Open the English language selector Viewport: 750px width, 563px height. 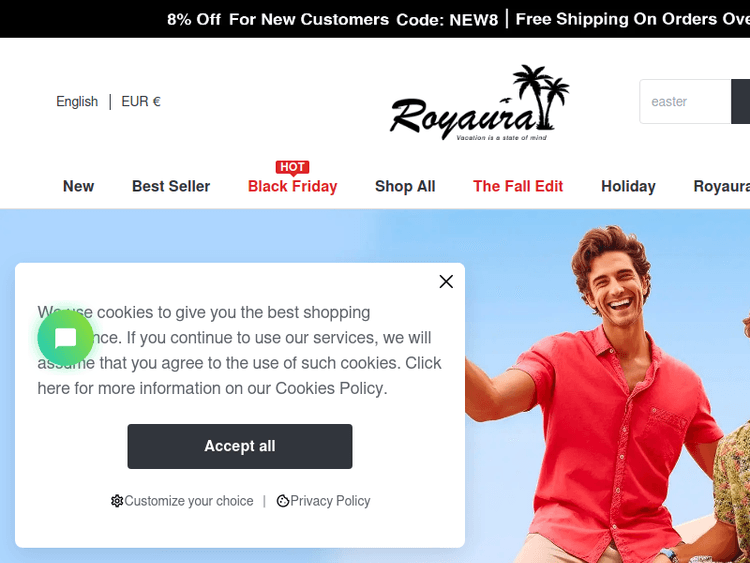point(77,101)
